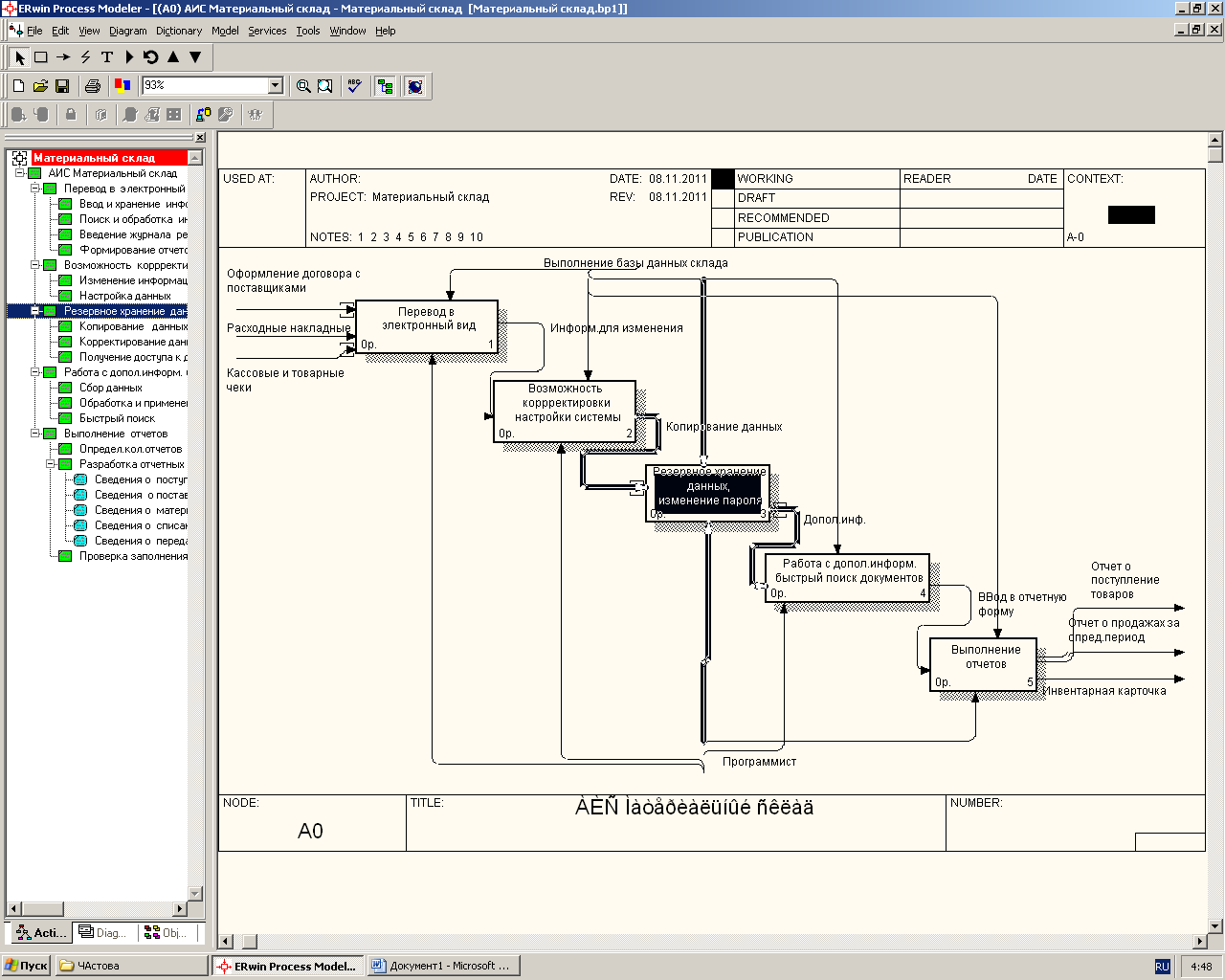Activate the zoom magnifier tool
The image size is (1225, 980).
point(303,86)
